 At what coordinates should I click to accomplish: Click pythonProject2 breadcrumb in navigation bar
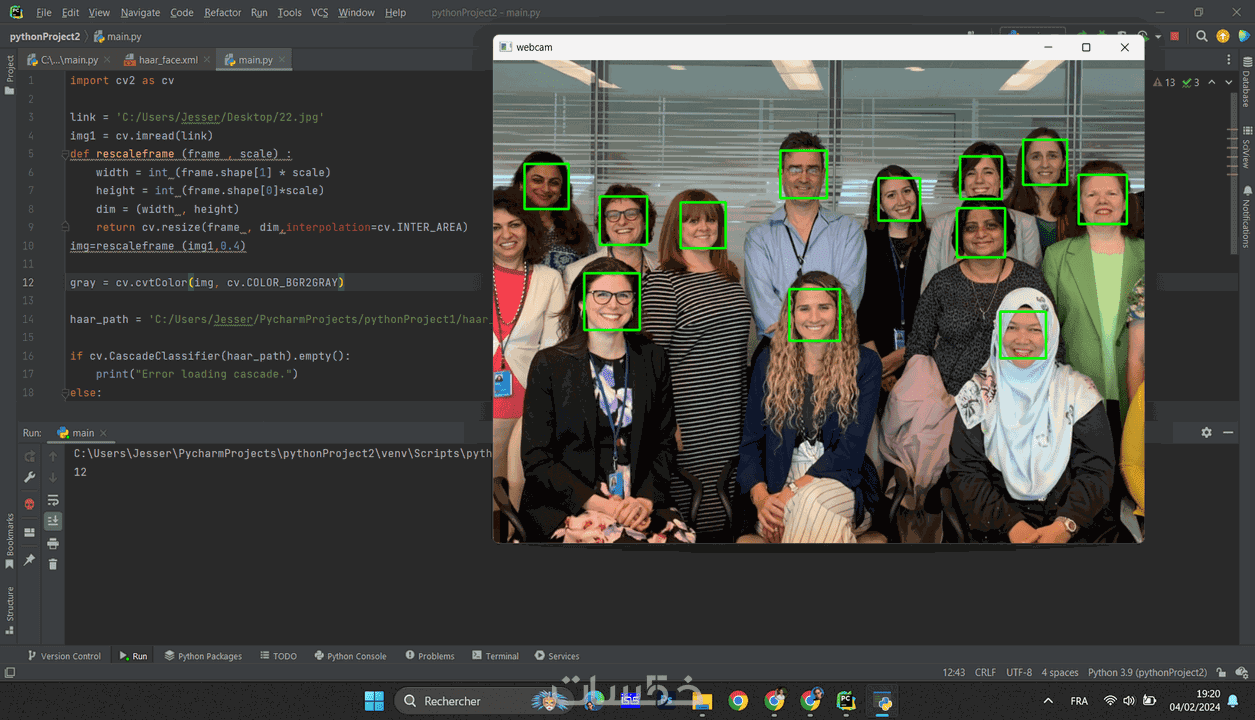[x=45, y=36]
